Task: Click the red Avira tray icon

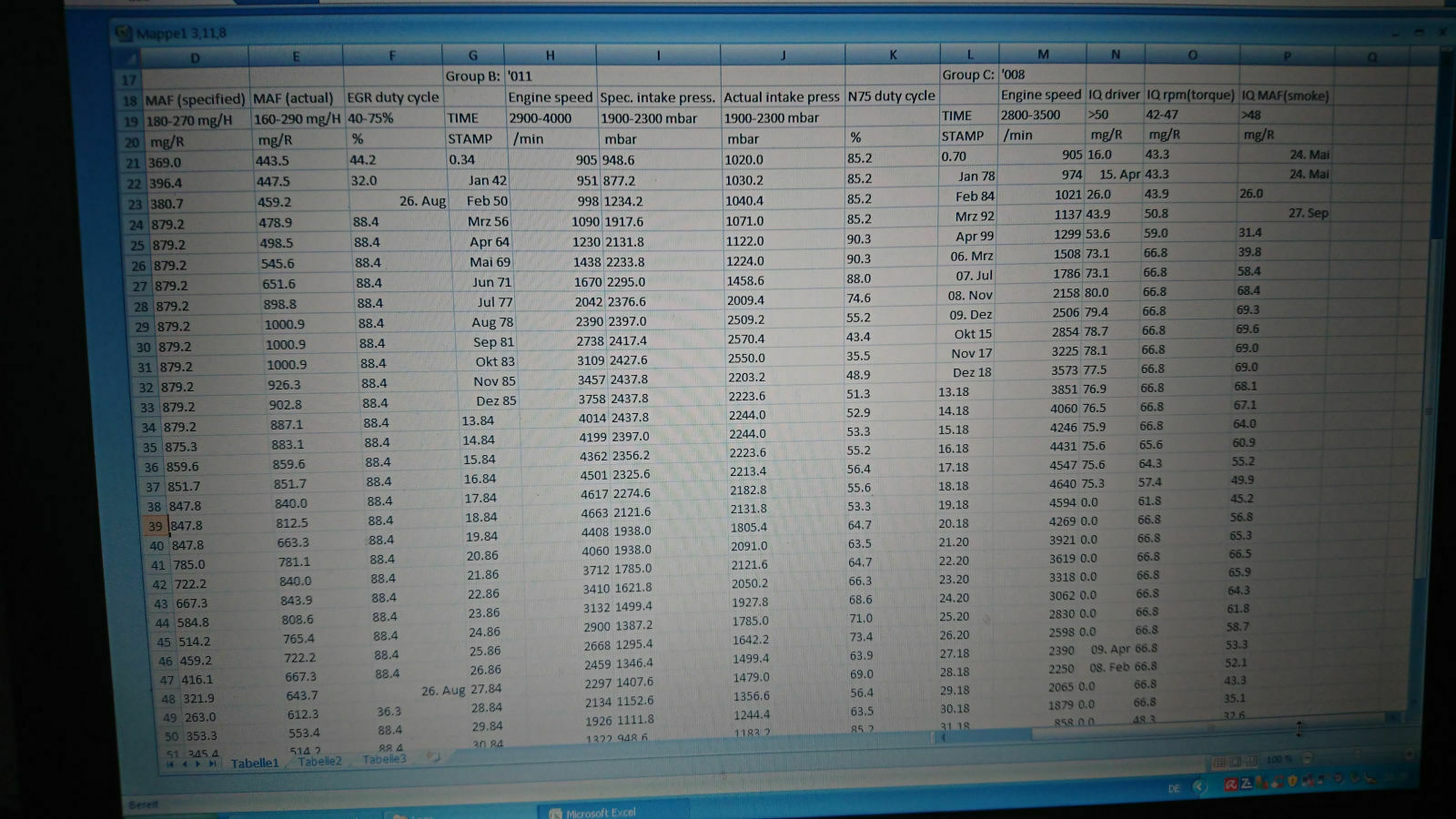Action: tap(1230, 784)
